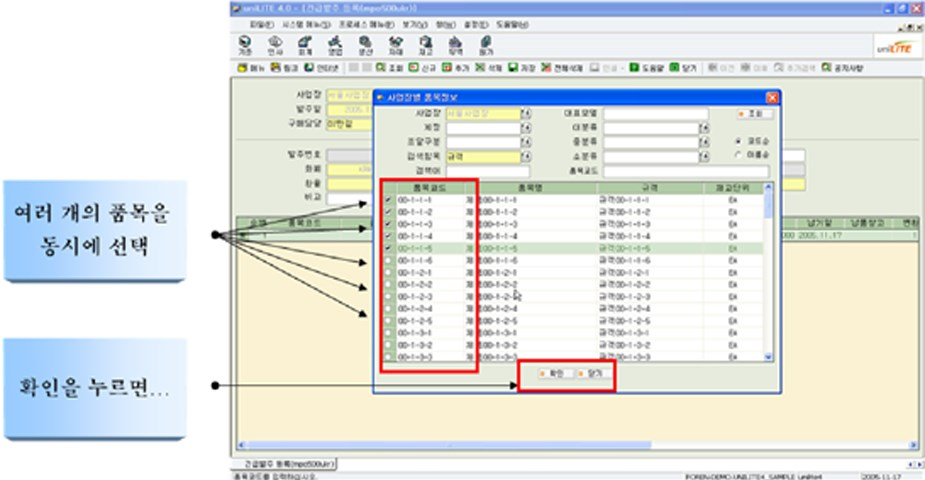Viewport: 925px width, 480px height.
Task: Open the 생산 module icon
Action: click(x=365, y=45)
